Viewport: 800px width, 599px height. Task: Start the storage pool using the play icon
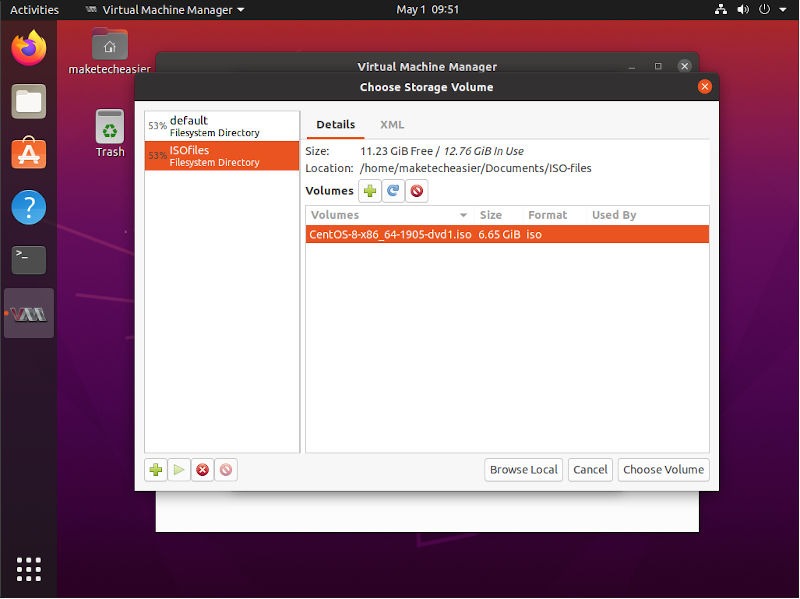coord(178,470)
